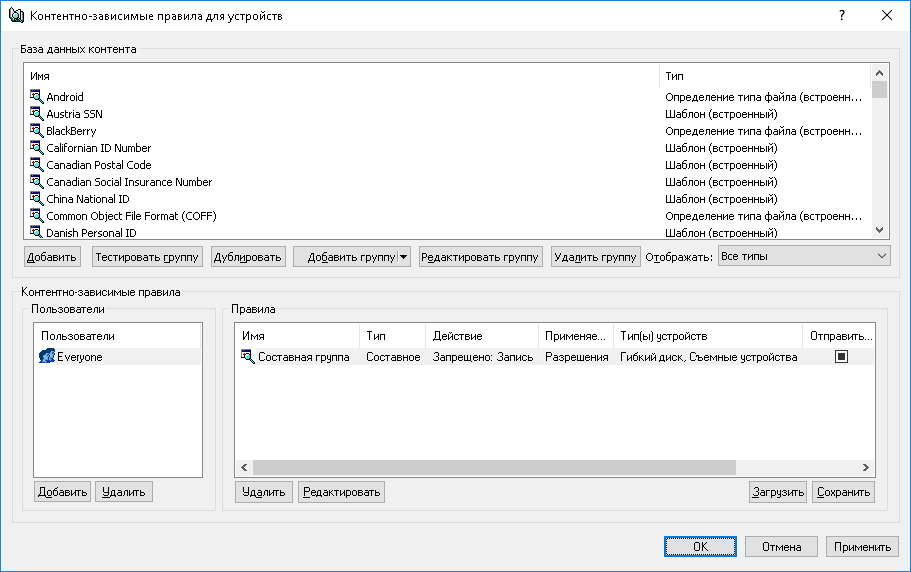Click the help question mark button
911x572 pixels.
(x=842, y=15)
